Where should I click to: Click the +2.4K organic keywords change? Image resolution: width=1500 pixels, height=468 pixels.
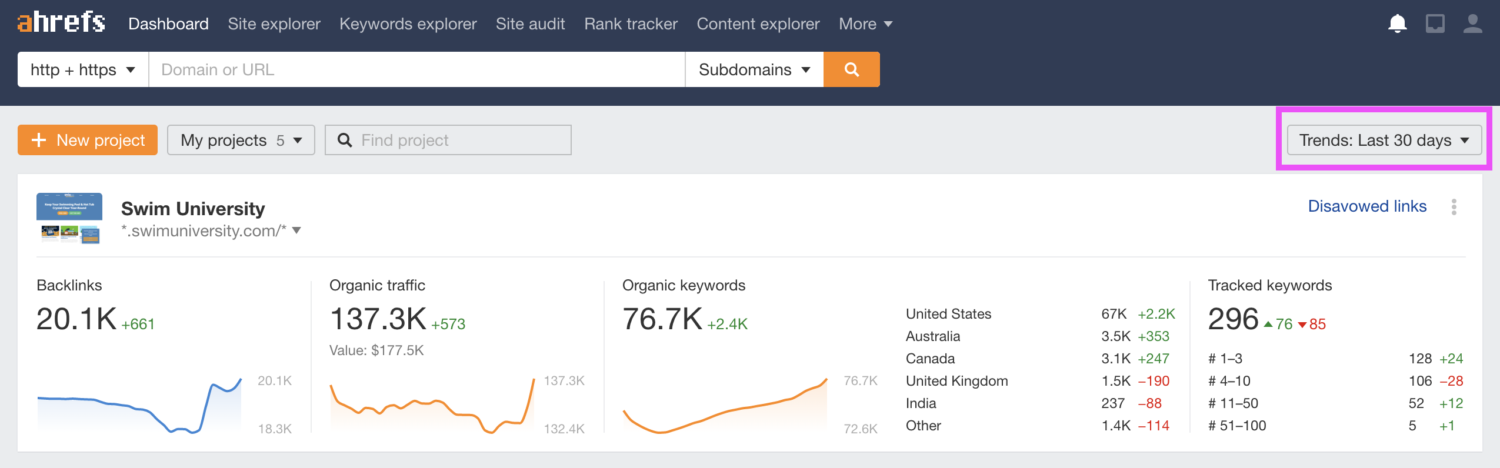click(727, 324)
